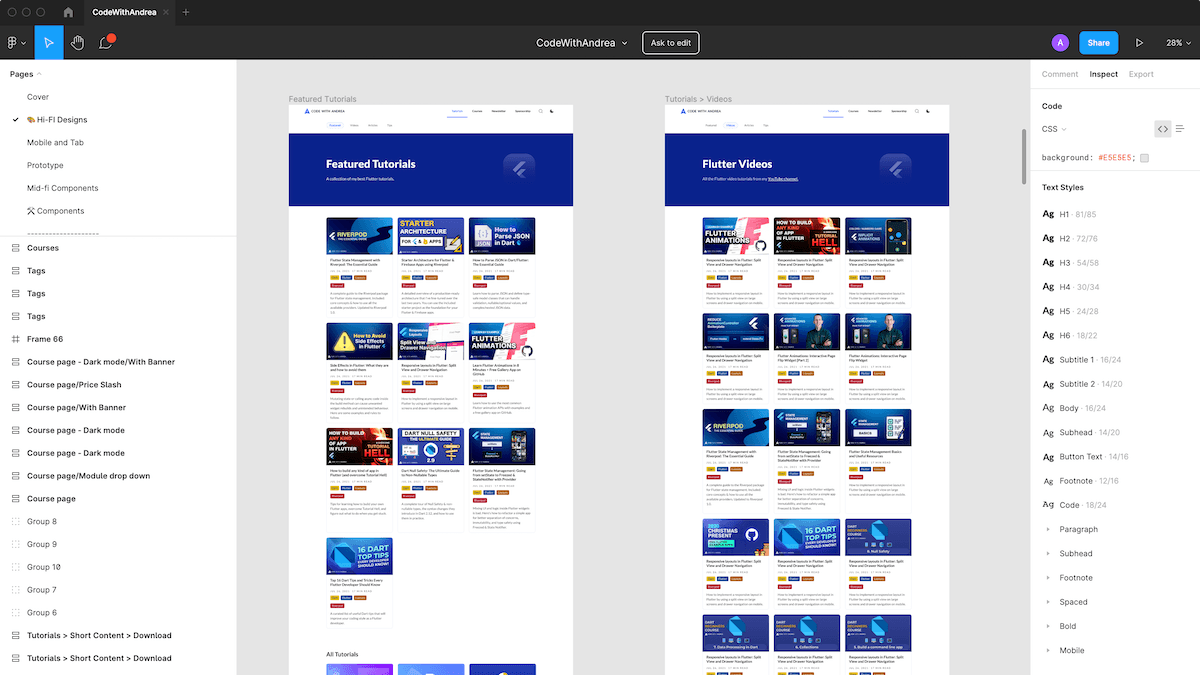Select the Hand tool
This screenshot has height=675, width=1200.
point(77,43)
